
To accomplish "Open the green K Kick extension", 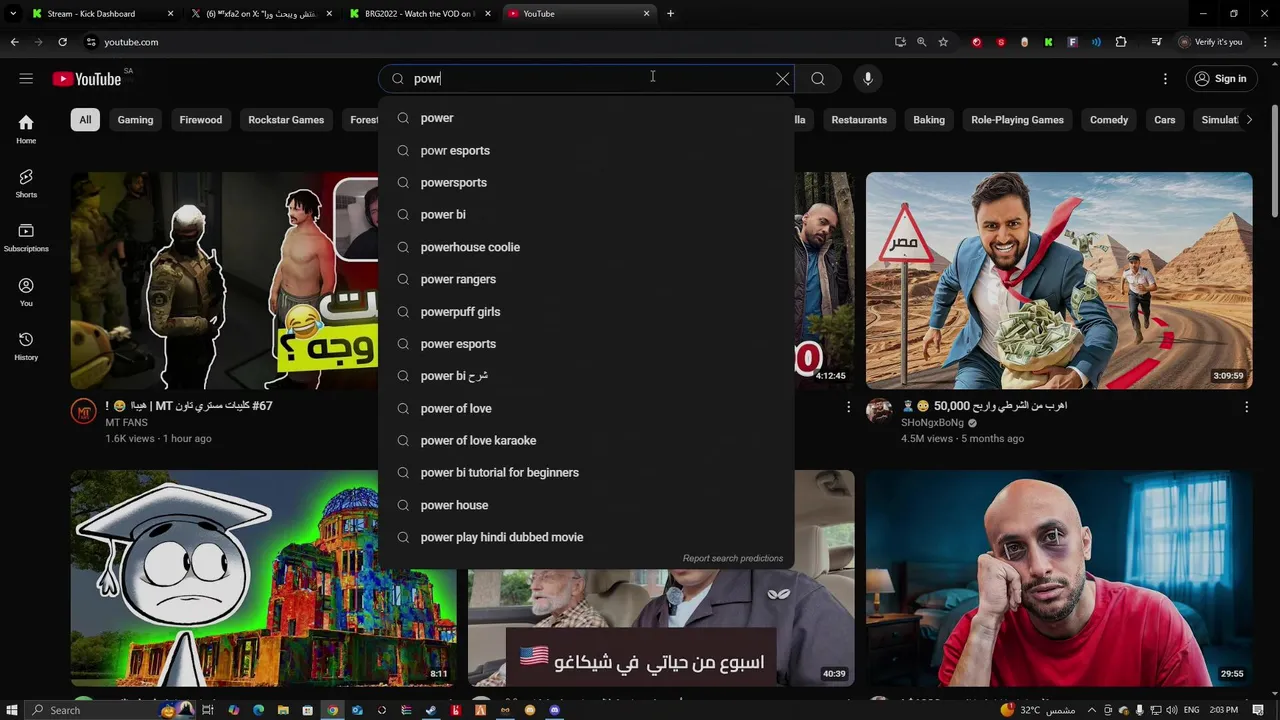I will (1048, 42).
